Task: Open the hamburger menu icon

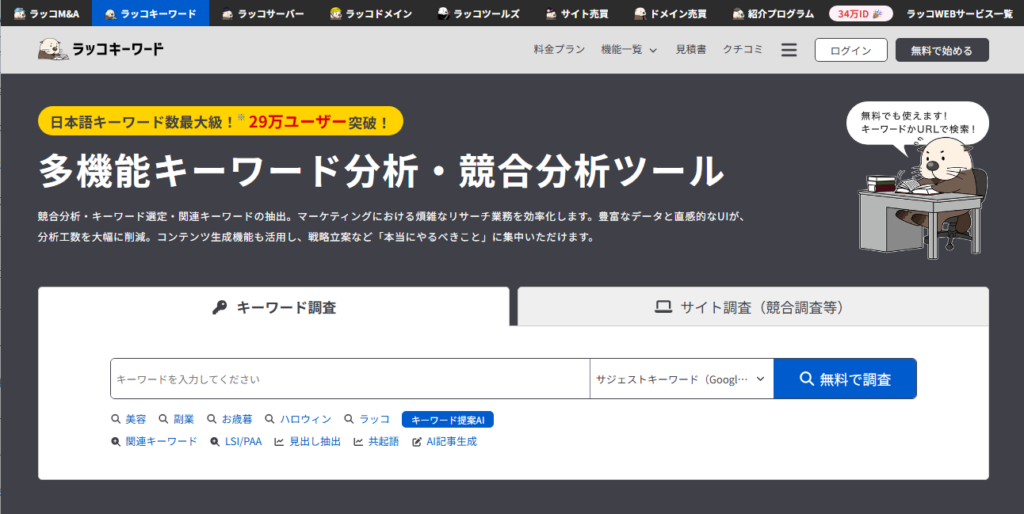Action: (x=789, y=50)
